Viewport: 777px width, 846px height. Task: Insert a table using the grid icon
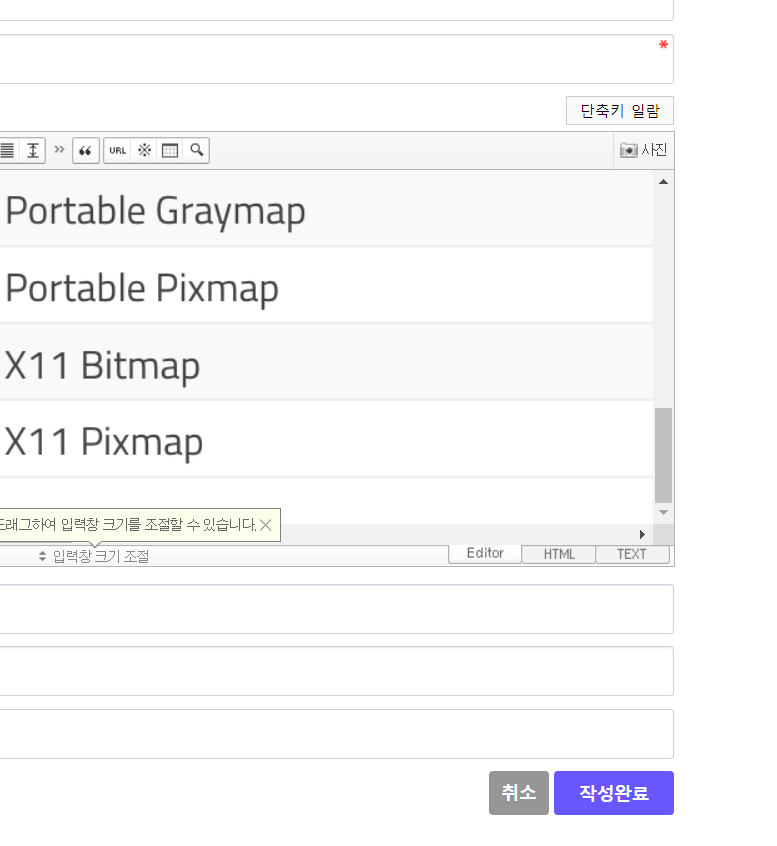[x=170, y=151]
